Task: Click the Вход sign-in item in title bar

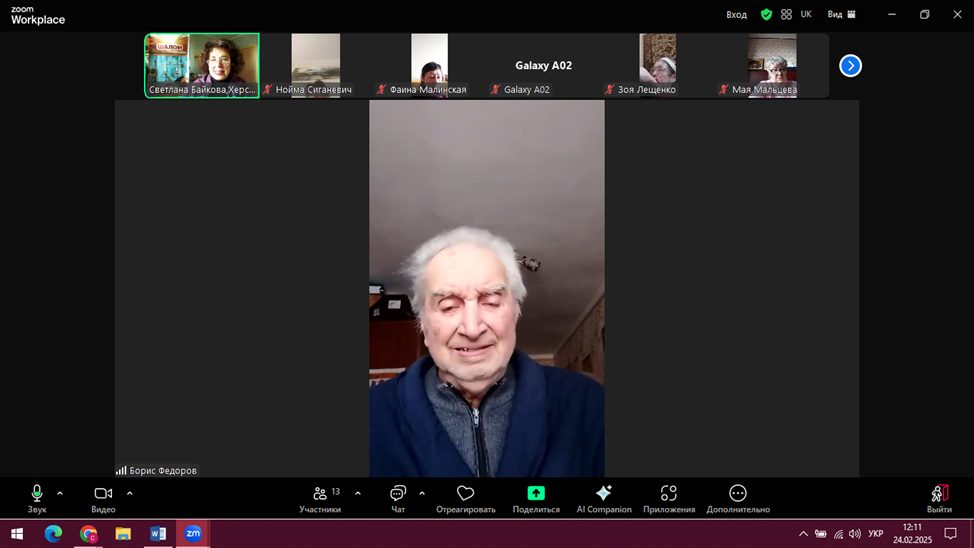Action: point(736,15)
